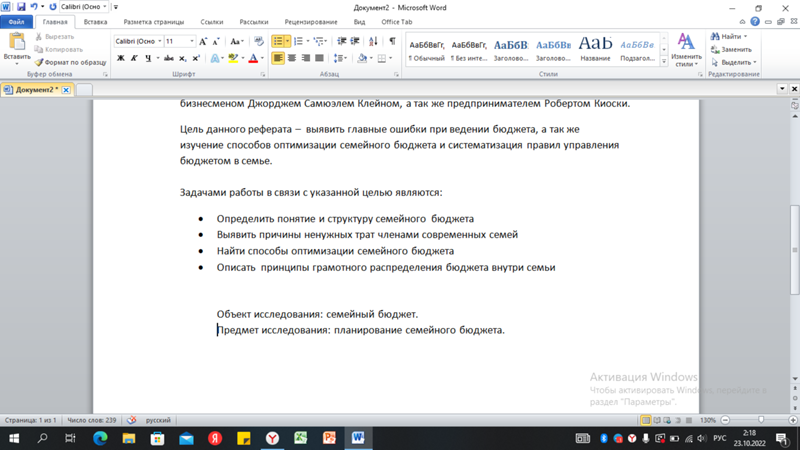800x450 pixels.
Task: Expand the Find (Найти) dropdown arrow
Action: [x=745, y=37]
